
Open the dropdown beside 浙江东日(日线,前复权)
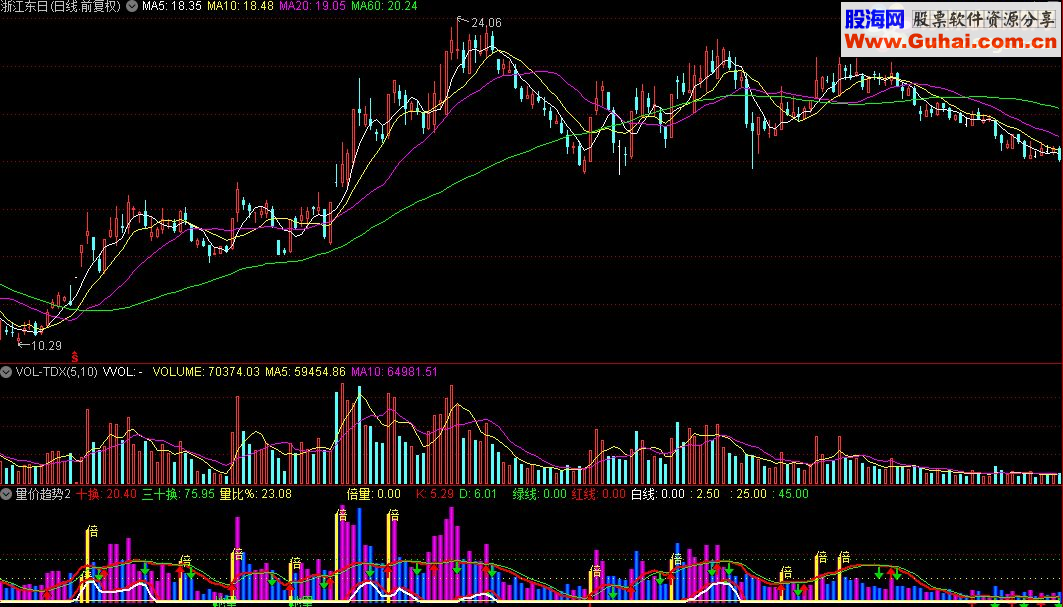click(x=130, y=6)
